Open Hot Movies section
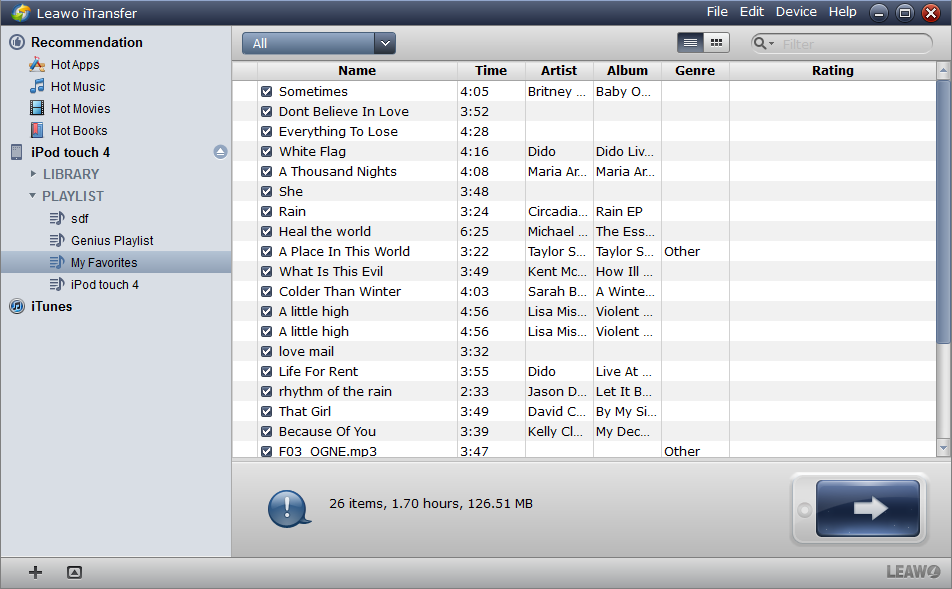The width and height of the screenshot is (952, 589). 70,109
